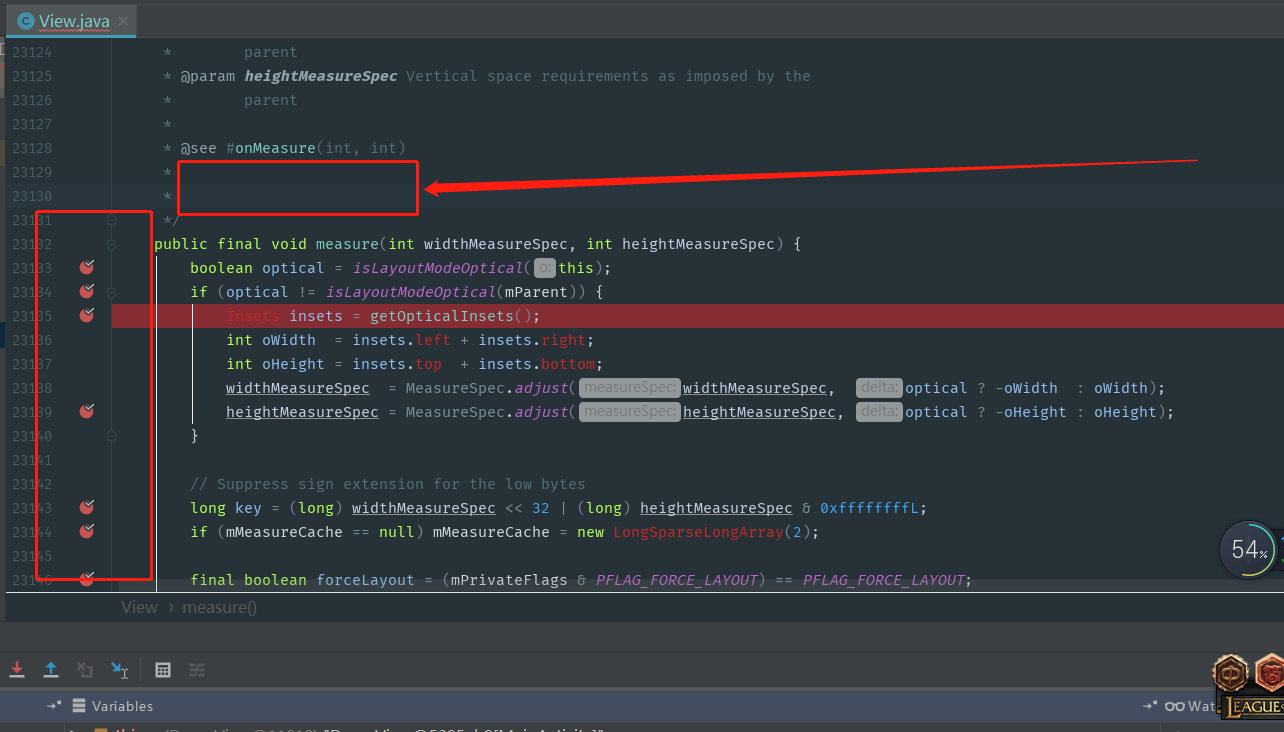Click the method name measure in the declaration

[348, 244]
